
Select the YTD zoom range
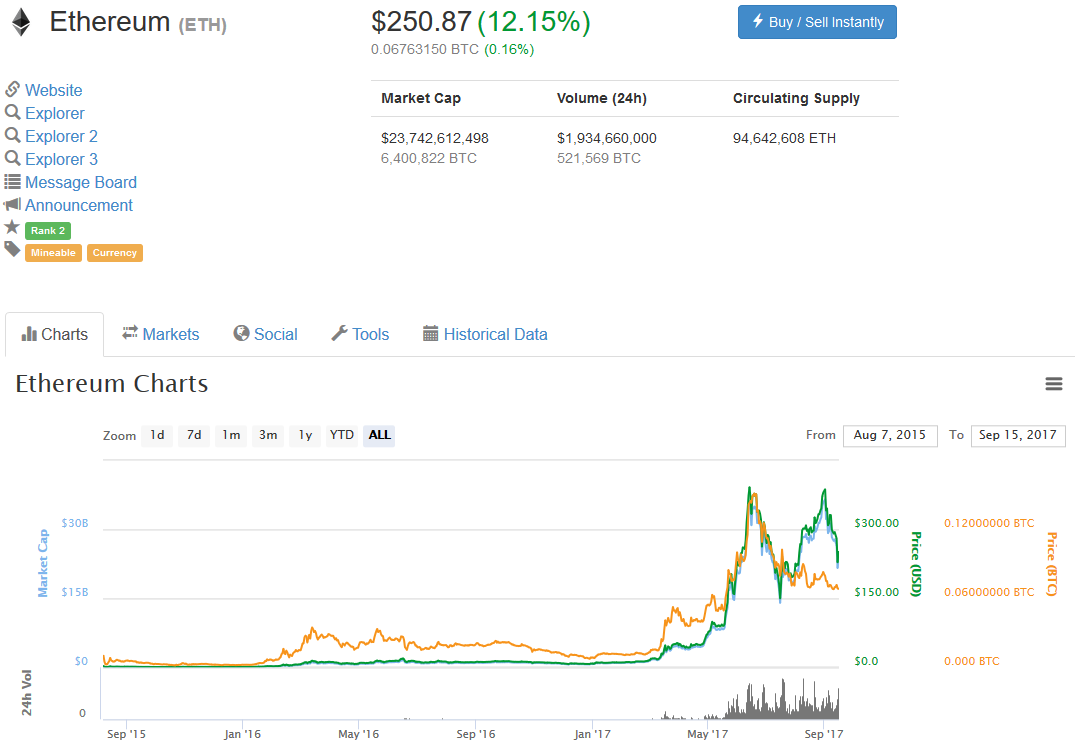tap(342, 435)
